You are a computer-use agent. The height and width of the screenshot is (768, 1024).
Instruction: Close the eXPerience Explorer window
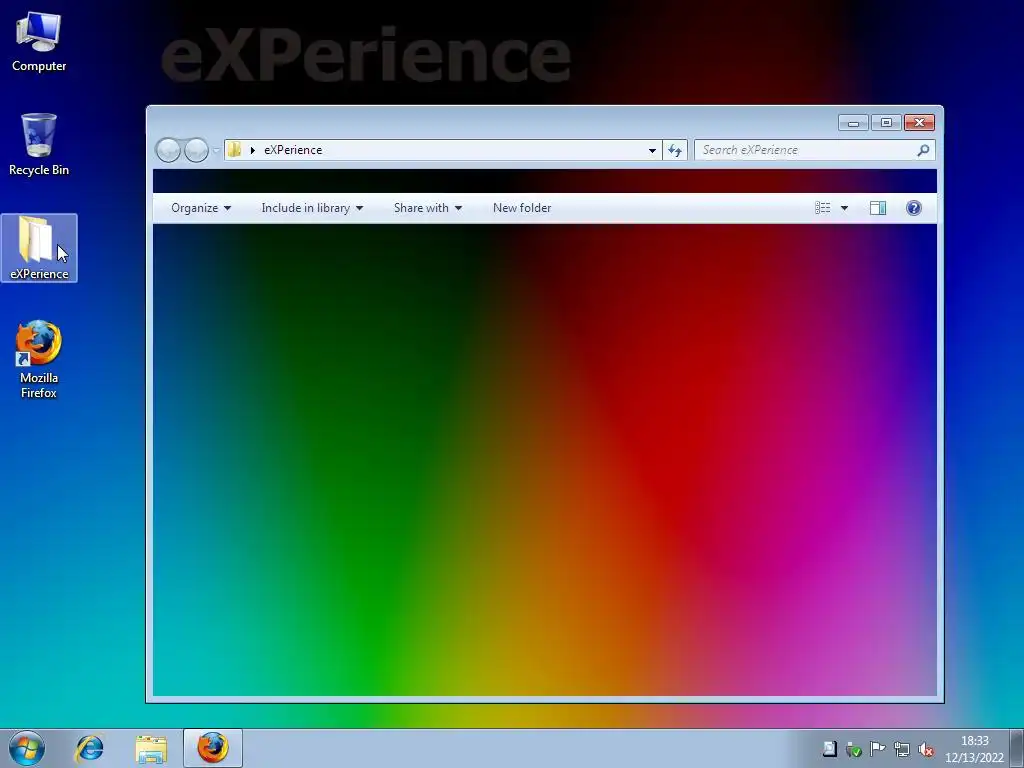coord(920,123)
